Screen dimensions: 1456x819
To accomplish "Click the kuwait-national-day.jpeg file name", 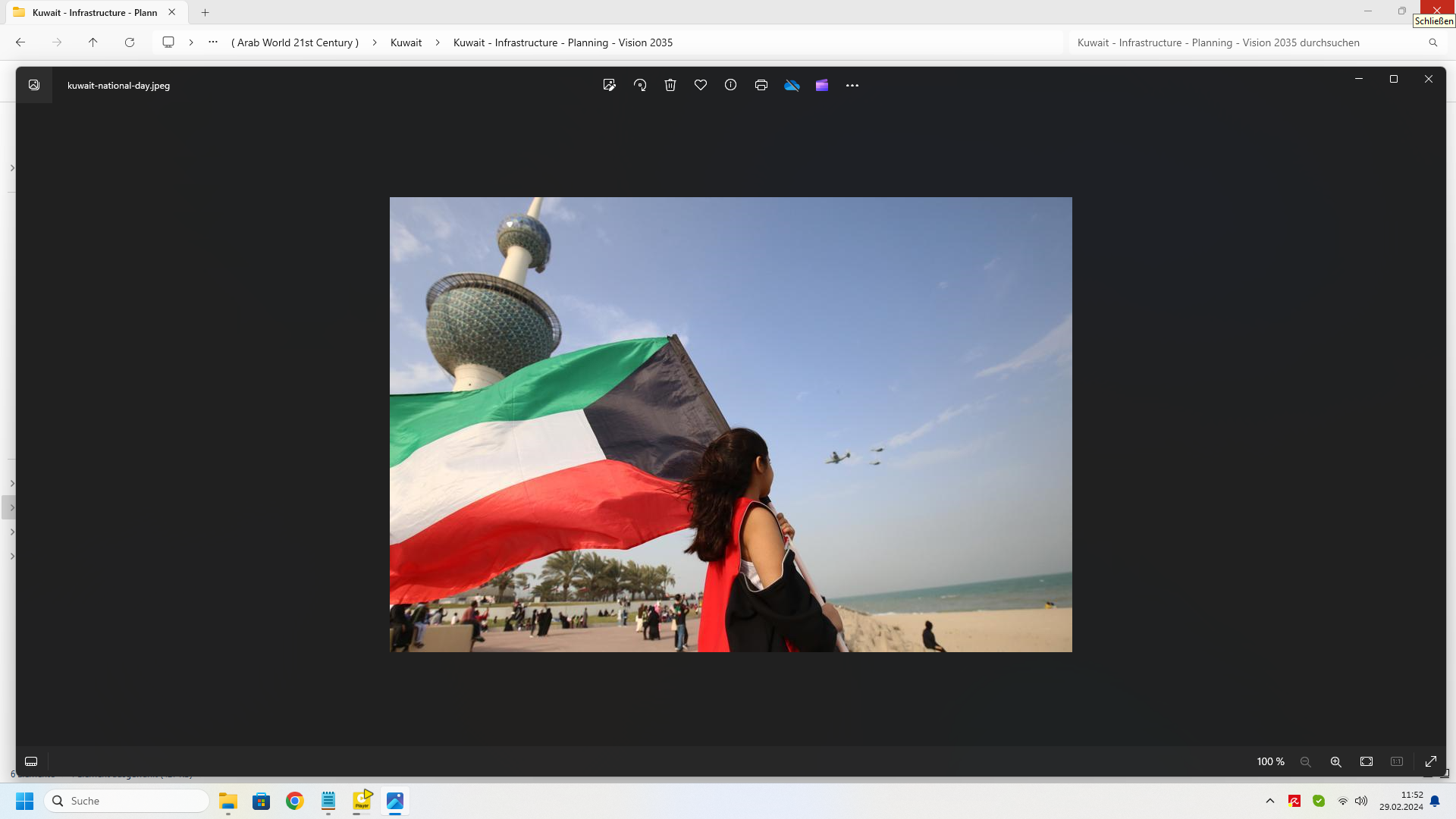I will click(x=118, y=86).
